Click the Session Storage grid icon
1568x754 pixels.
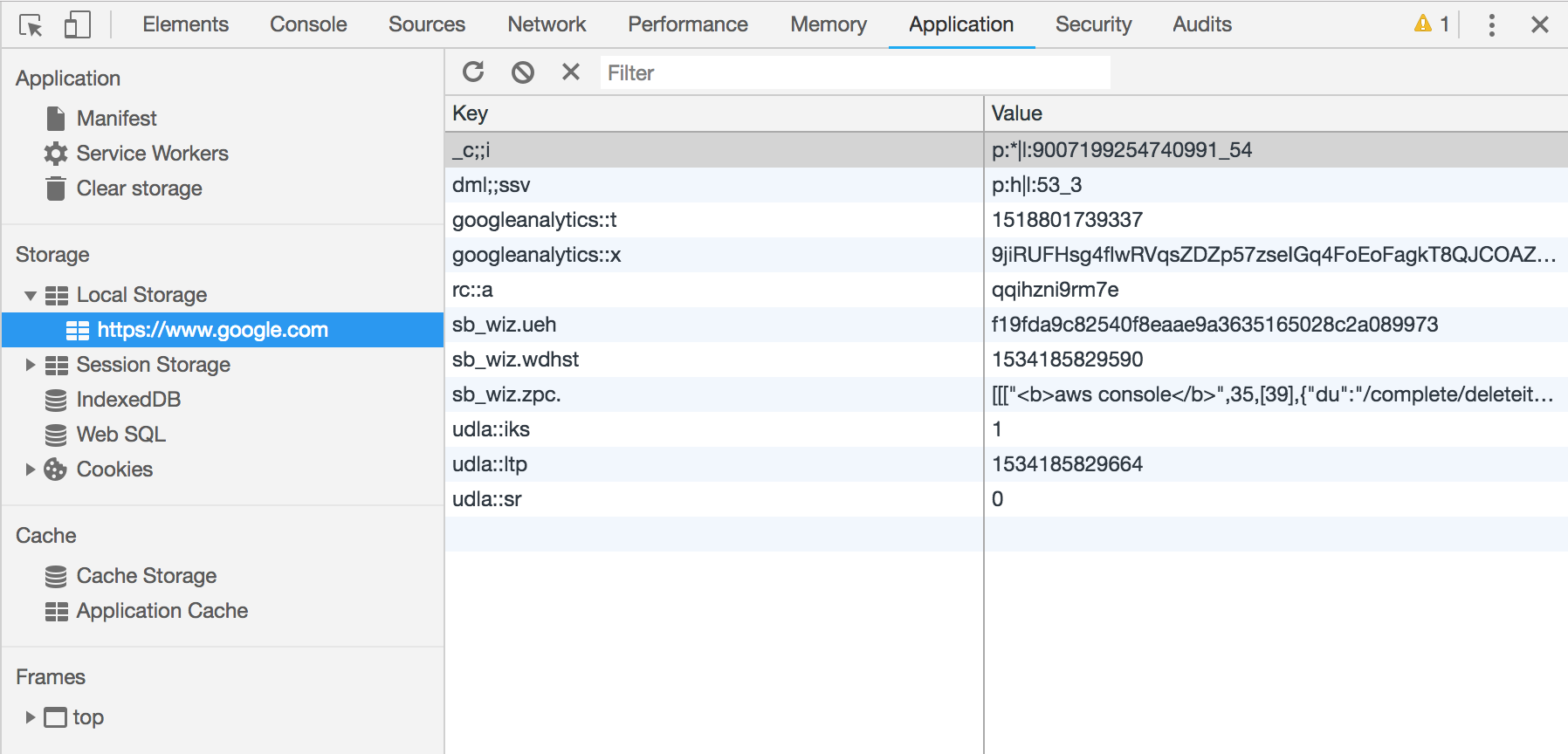(x=57, y=365)
